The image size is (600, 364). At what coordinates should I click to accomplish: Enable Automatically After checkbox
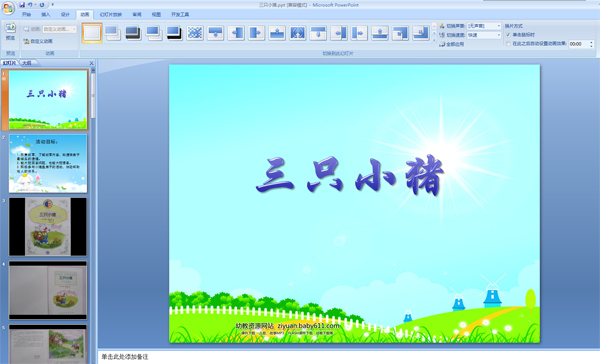pos(508,44)
